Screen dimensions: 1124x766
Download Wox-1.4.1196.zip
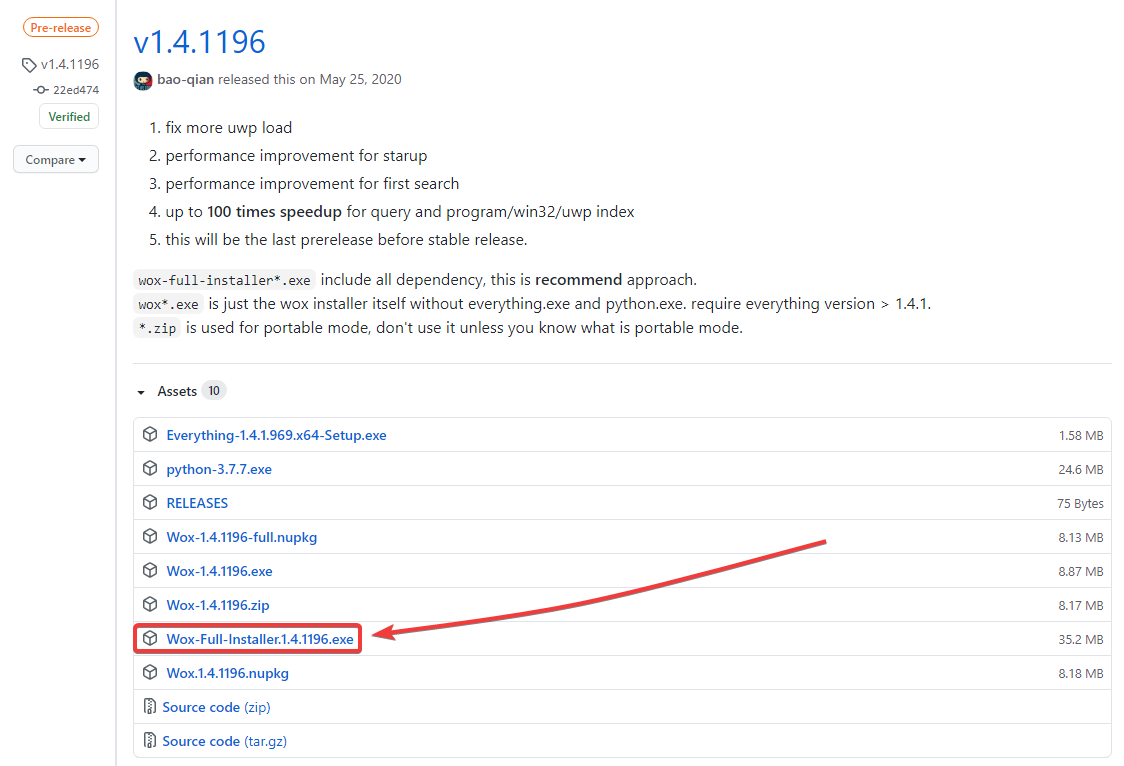click(218, 605)
